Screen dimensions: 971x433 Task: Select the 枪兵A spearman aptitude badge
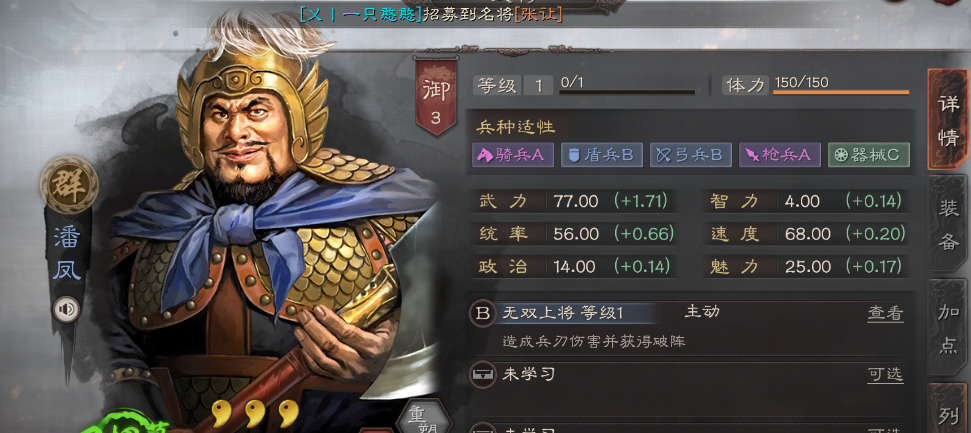click(x=780, y=155)
